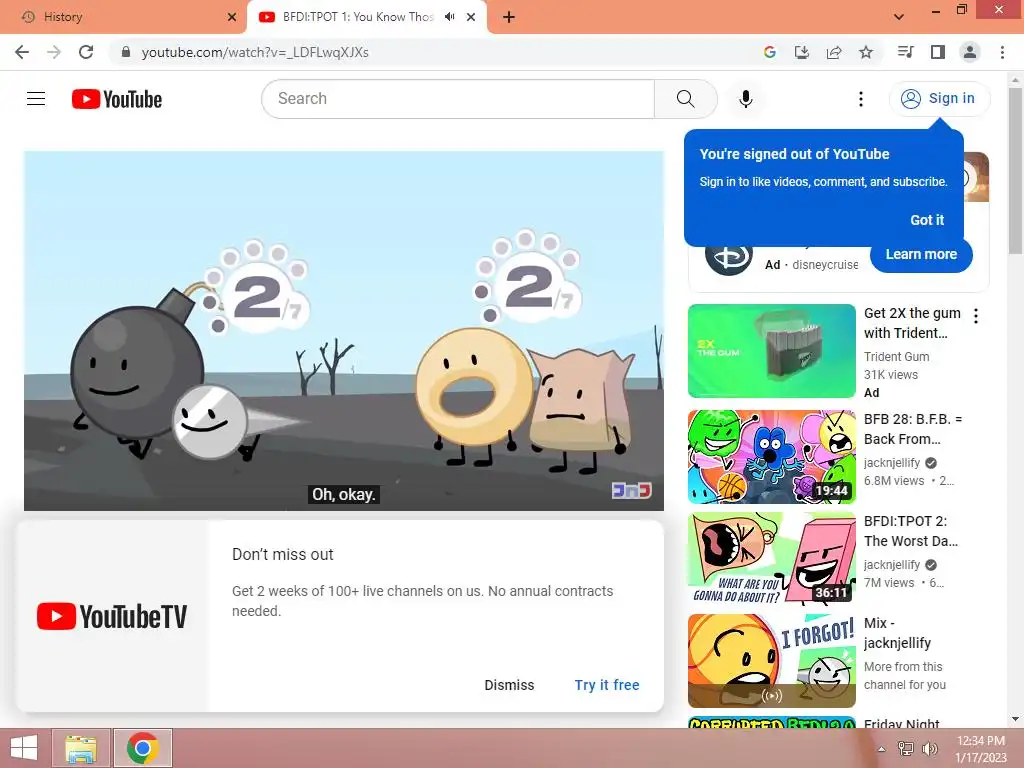This screenshot has height=768, width=1024.
Task: Show hidden tray icons arrow
Action: [x=881, y=749]
